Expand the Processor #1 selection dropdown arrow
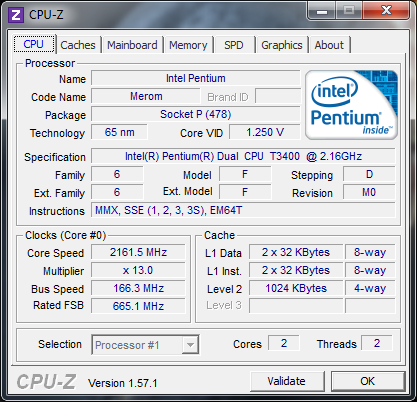This screenshot has height=402, width=417. pos(190,345)
